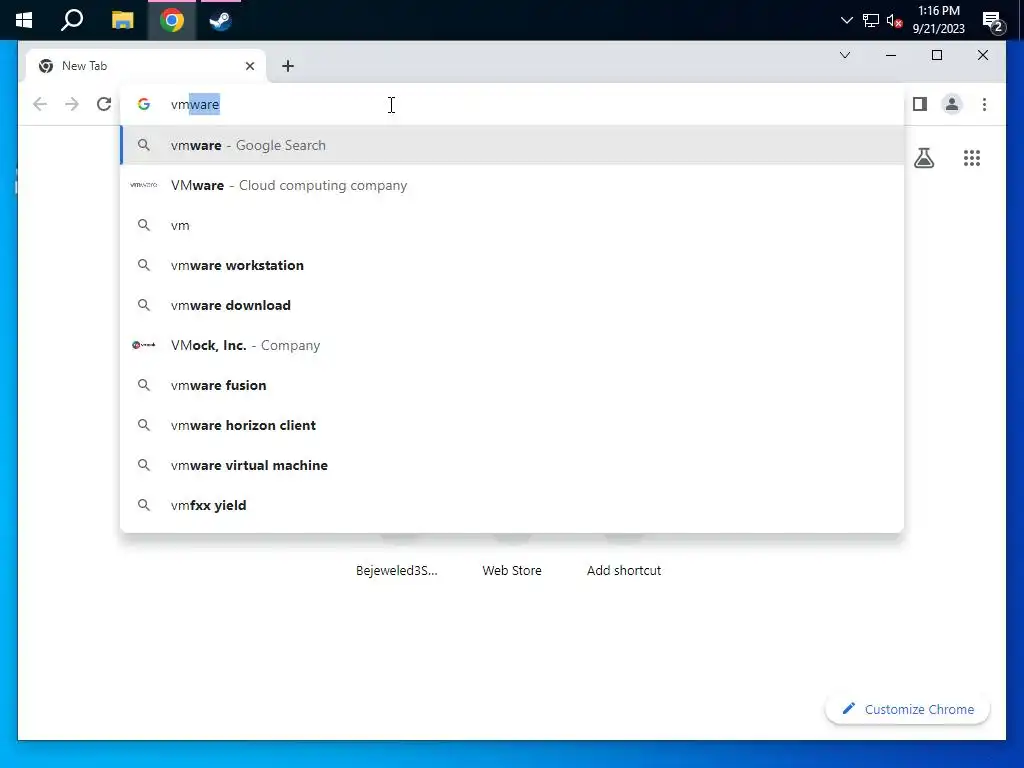Screen dimensions: 1024x768
Task: Choose the 'vm' suggestion
Action: tap(512, 225)
